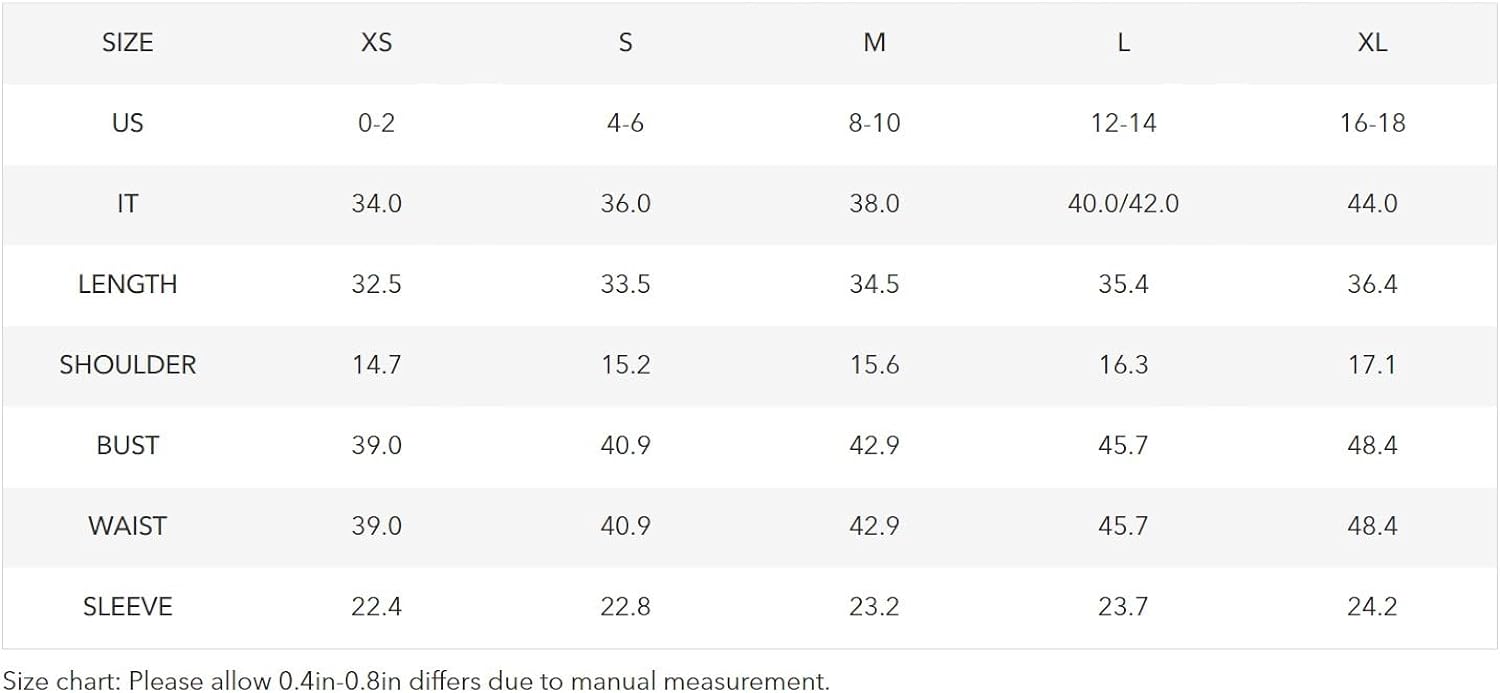This screenshot has height=693, width=1500.
Task: Click the US 0-2 cell
Action: pos(376,123)
